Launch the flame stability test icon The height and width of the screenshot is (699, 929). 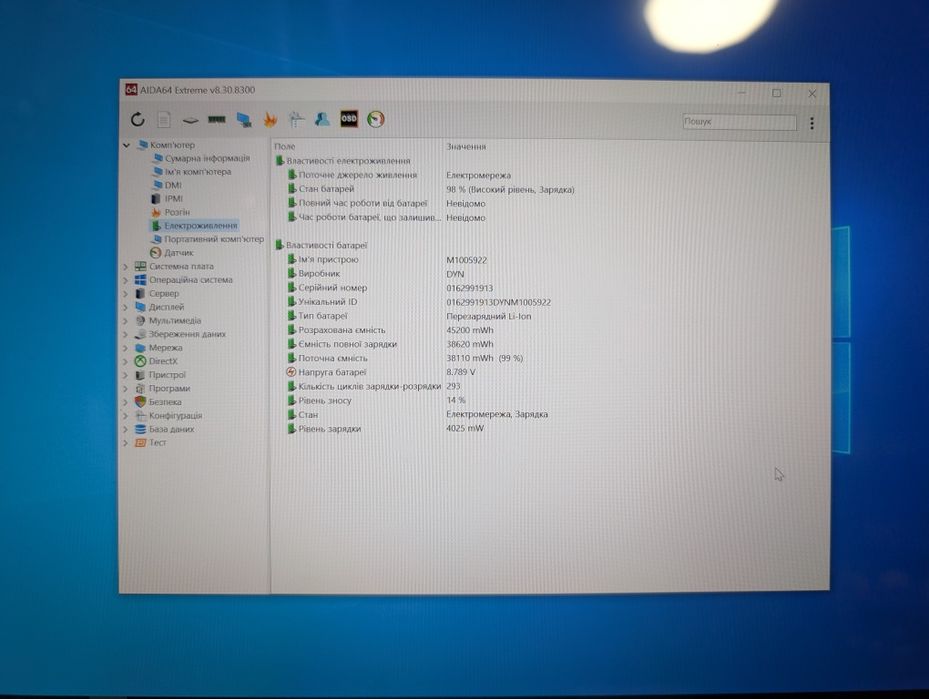click(x=270, y=120)
